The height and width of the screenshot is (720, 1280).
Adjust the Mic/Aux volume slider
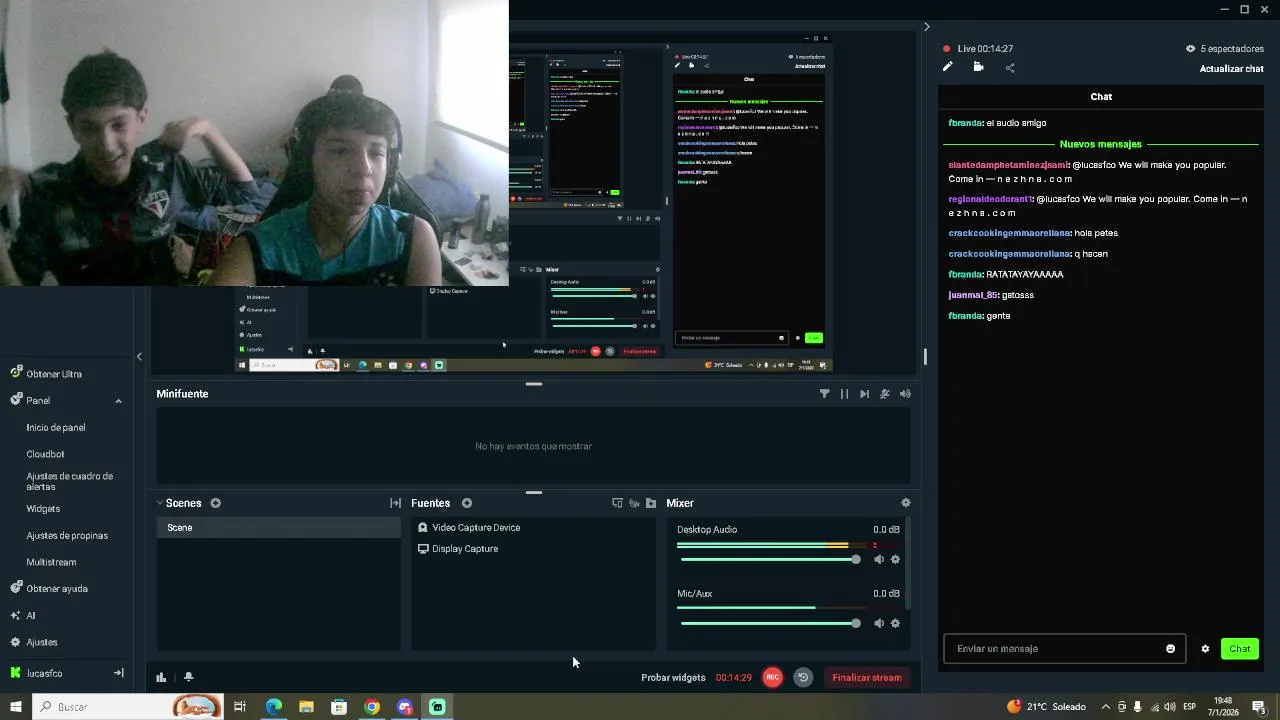pos(770,623)
